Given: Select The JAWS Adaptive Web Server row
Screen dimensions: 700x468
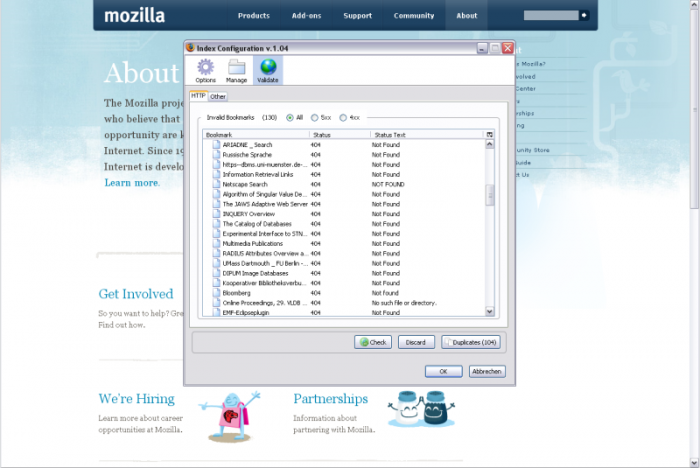Looking at the screenshot, I should tap(344, 204).
